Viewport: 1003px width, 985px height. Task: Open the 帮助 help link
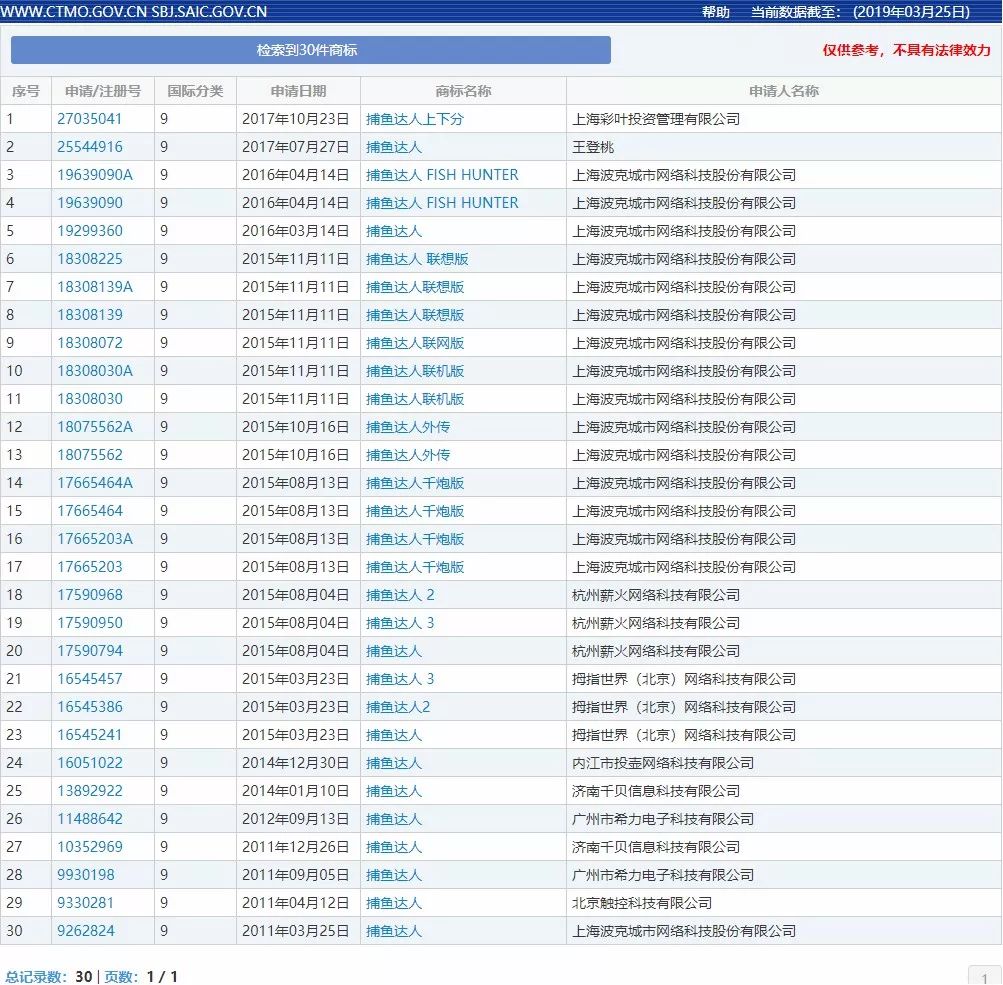(716, 12)
